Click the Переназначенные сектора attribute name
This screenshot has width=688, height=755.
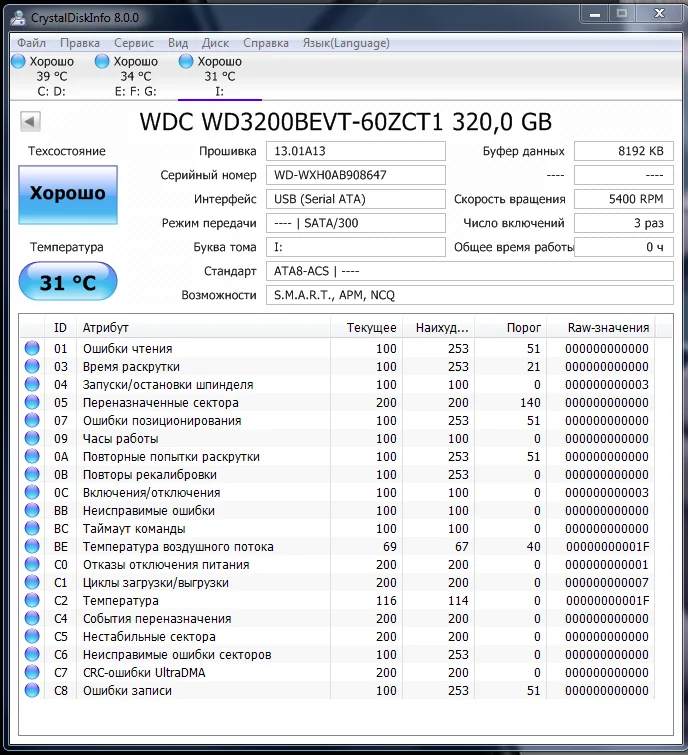click(161, 403)
